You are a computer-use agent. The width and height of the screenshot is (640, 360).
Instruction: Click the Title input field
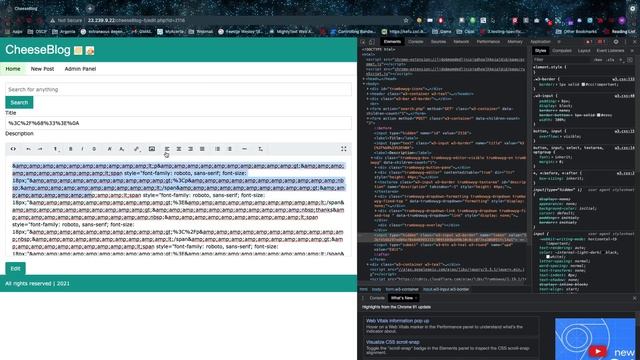coord(178,123)
